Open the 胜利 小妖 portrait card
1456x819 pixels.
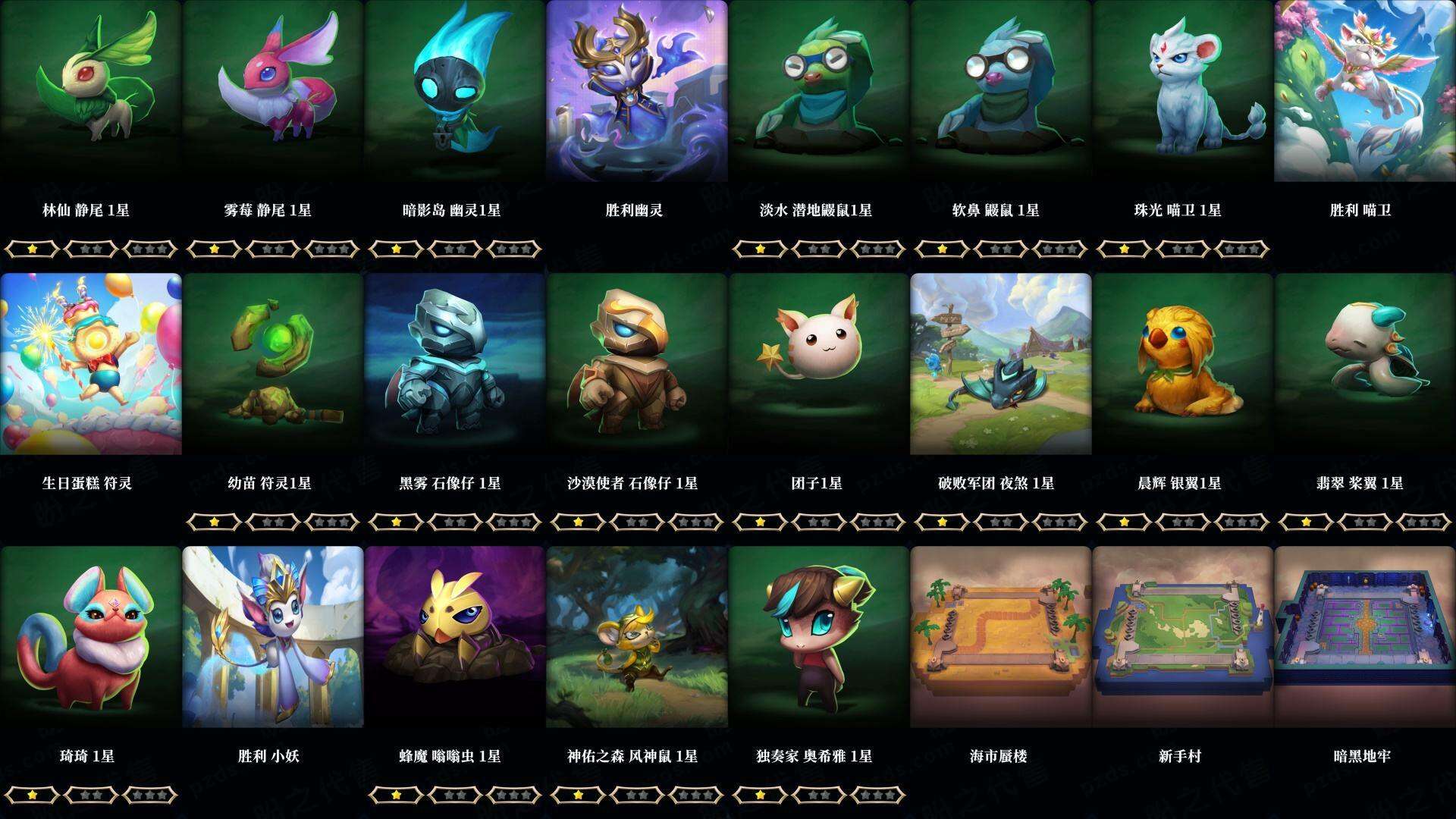(273, 637)
